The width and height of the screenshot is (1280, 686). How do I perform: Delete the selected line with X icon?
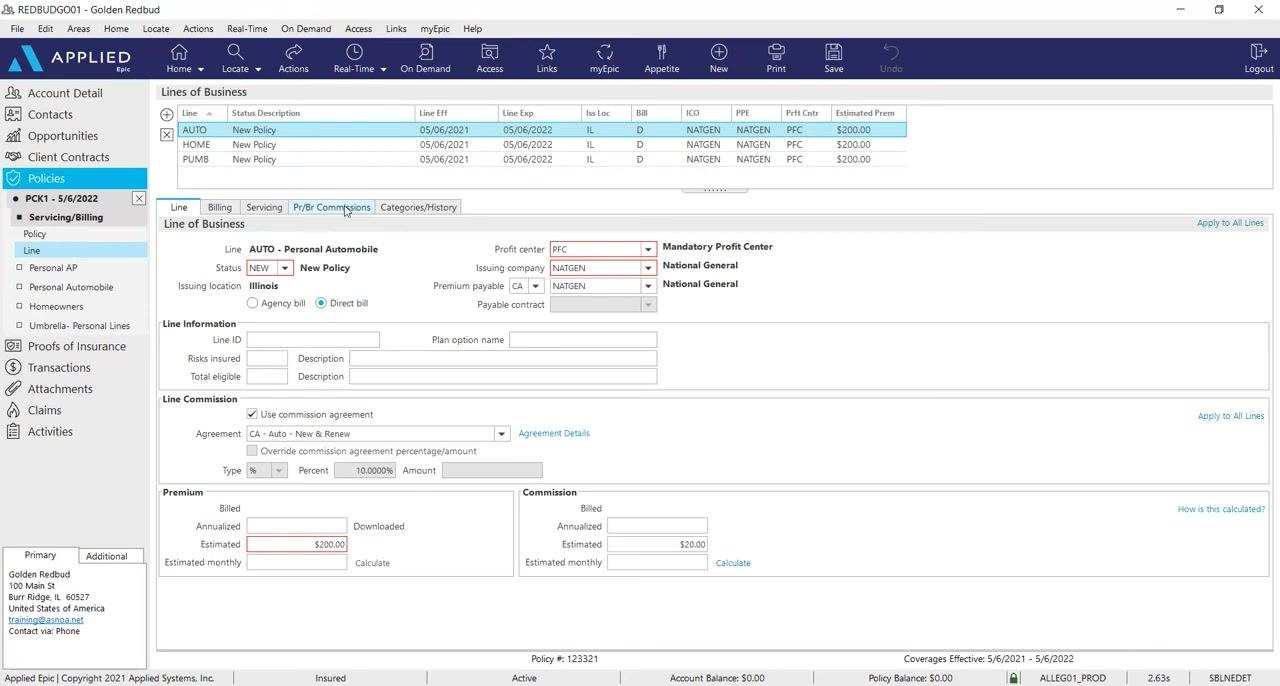click(167, 134)
